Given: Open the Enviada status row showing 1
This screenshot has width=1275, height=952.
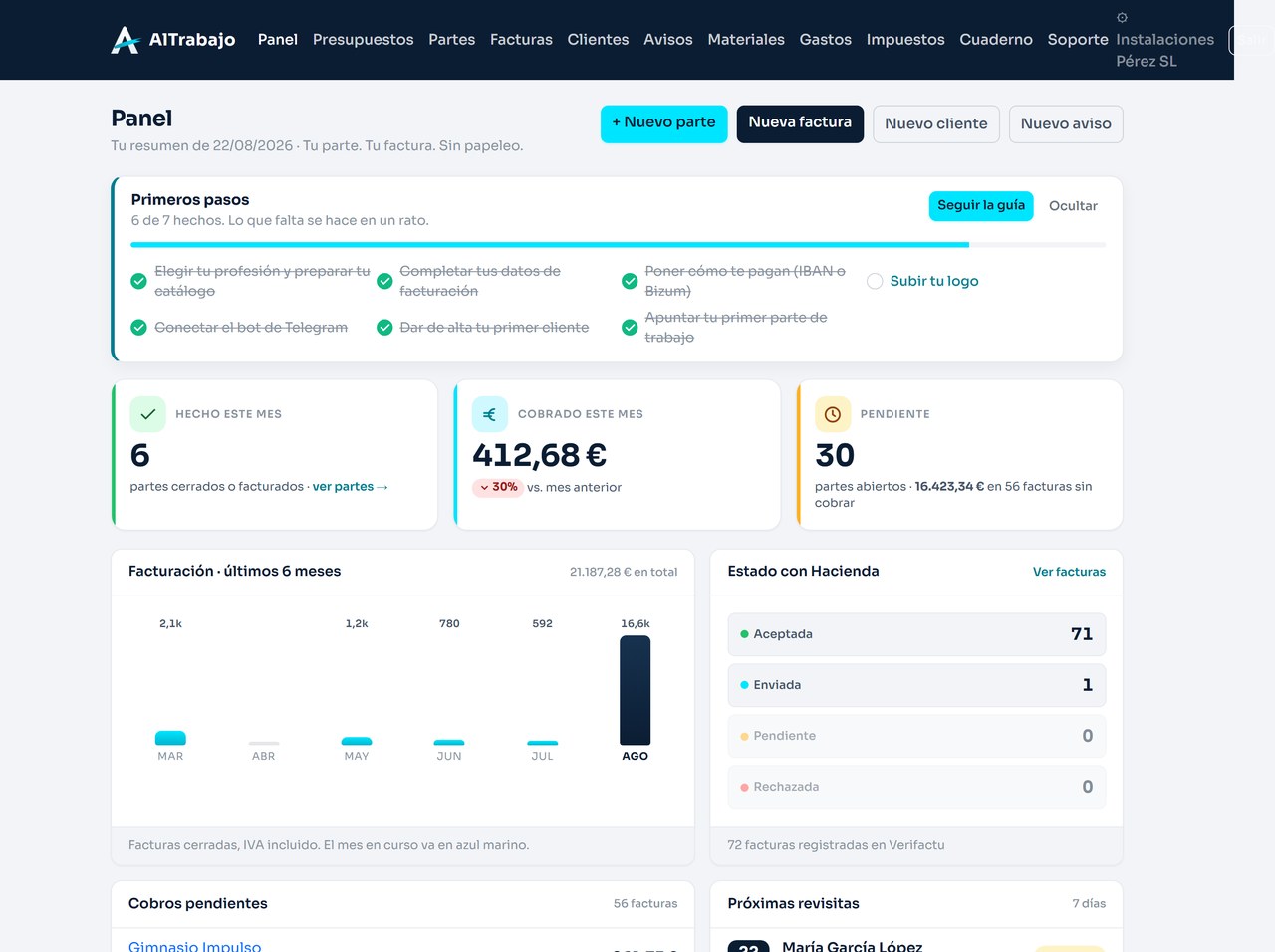Looking at the screenshot, I should [x=916, y=685].
